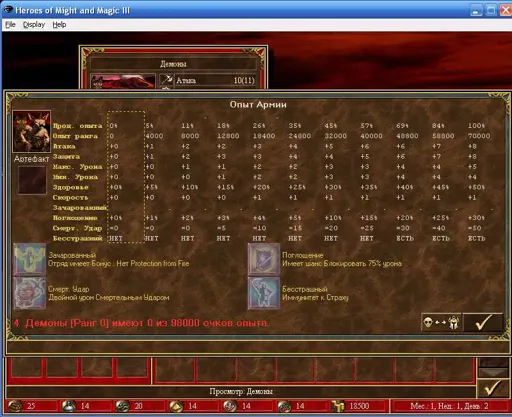Click the sulfur resource icon

pos(176,406)
